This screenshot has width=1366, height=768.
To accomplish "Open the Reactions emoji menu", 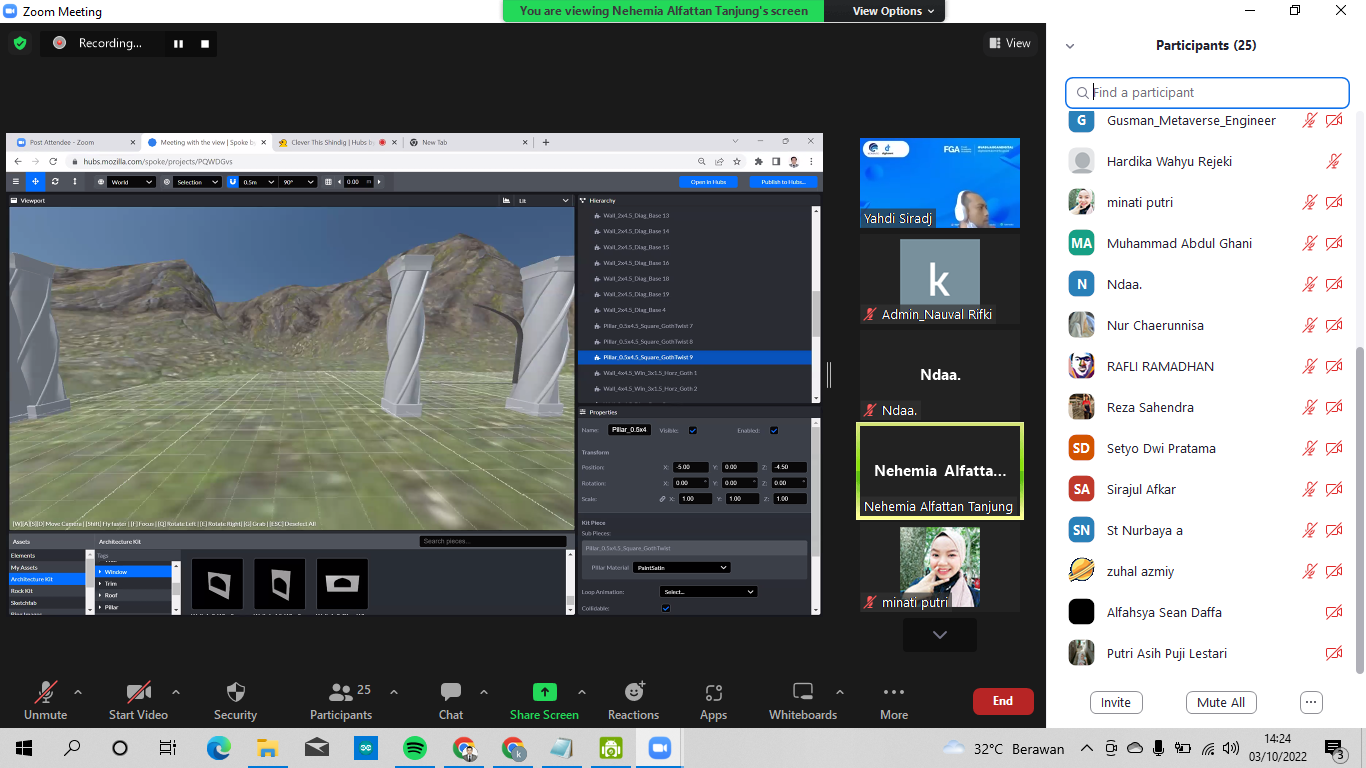I will [x=633, y=692].
